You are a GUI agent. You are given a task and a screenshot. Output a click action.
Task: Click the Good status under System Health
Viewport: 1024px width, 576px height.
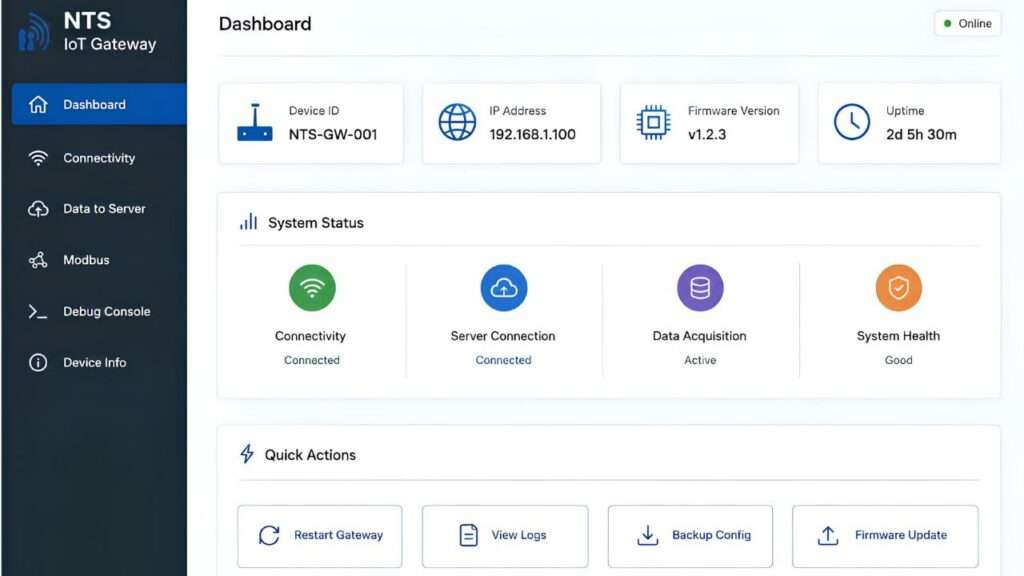tap(899, 360)
